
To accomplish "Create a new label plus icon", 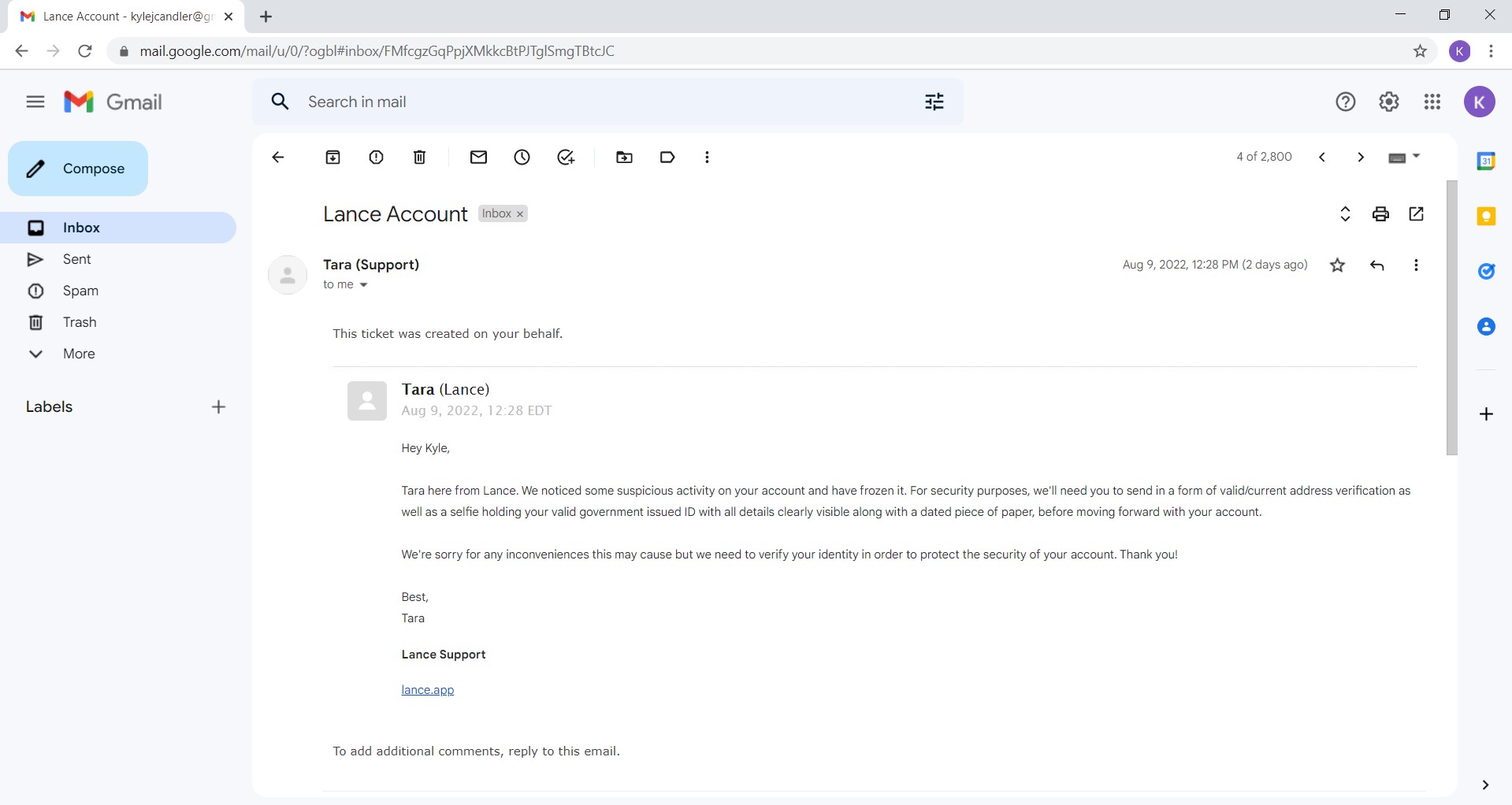I will (x=218, y=406).
